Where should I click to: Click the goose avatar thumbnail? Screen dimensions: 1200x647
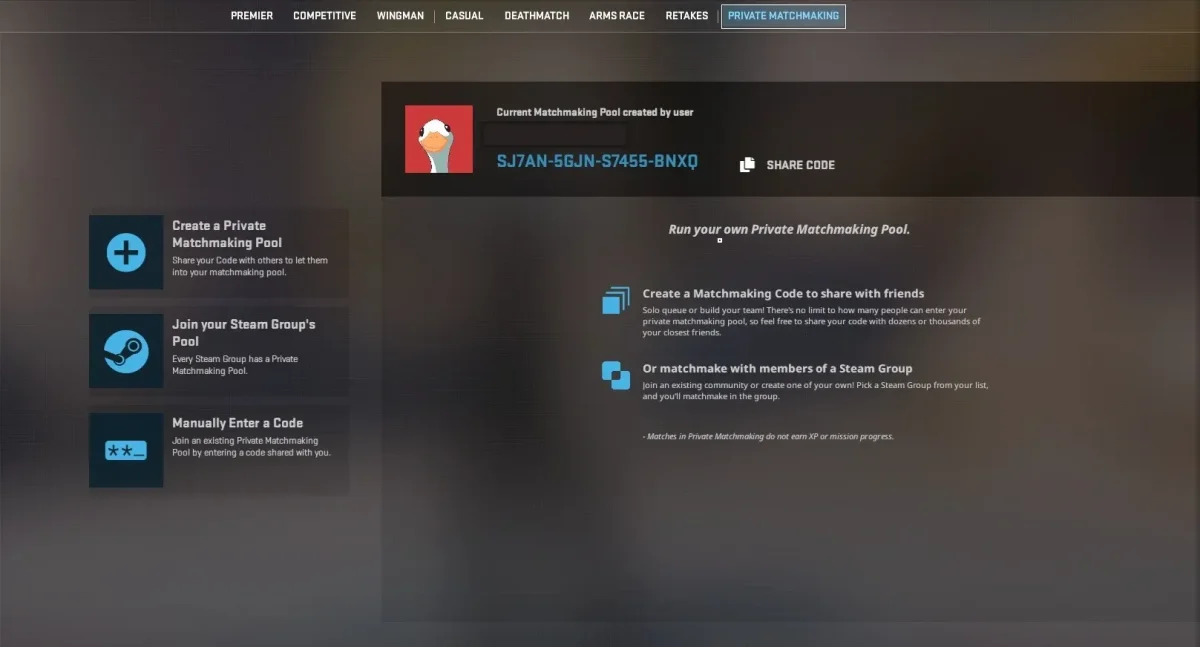click(438, 139)
